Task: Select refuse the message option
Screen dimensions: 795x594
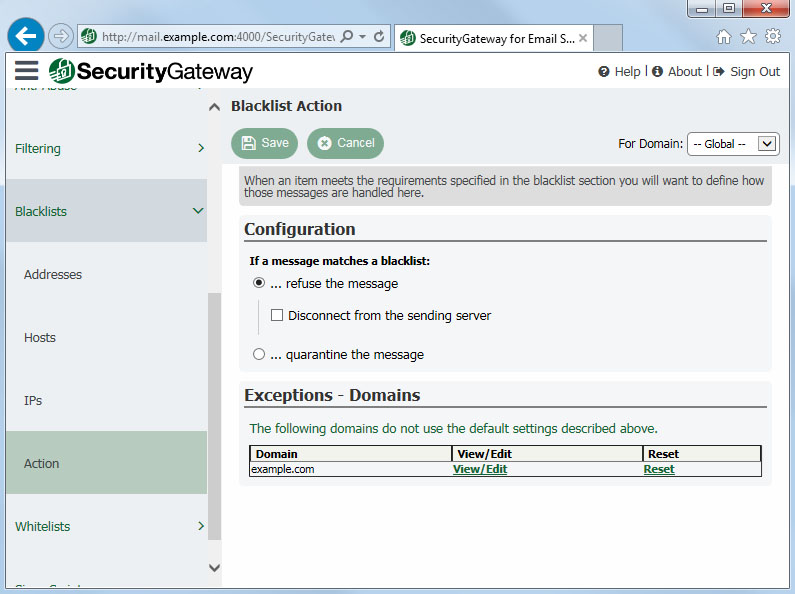Action: 259,283
